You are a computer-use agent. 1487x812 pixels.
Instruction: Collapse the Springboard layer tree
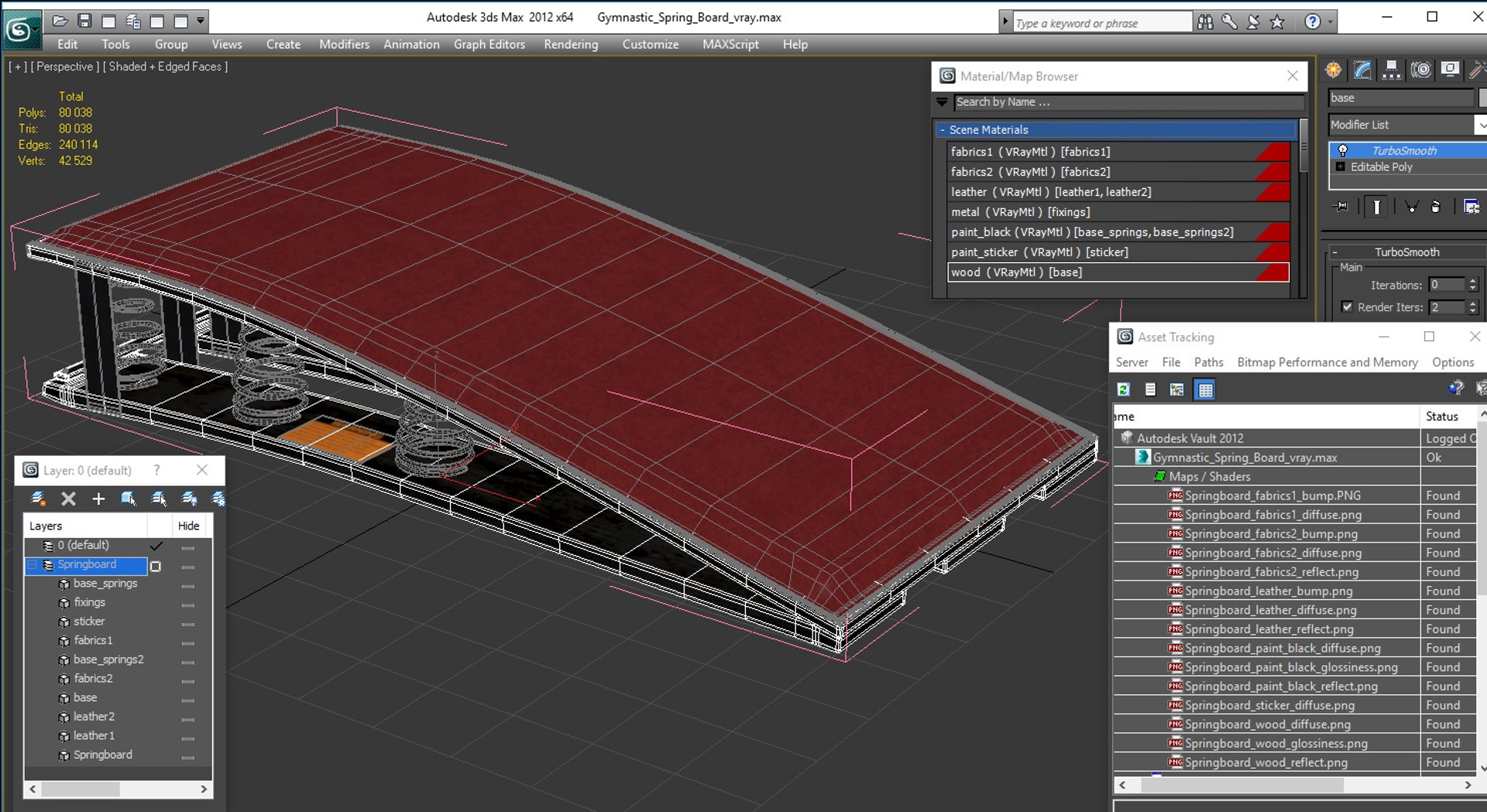tap(33, 565)
